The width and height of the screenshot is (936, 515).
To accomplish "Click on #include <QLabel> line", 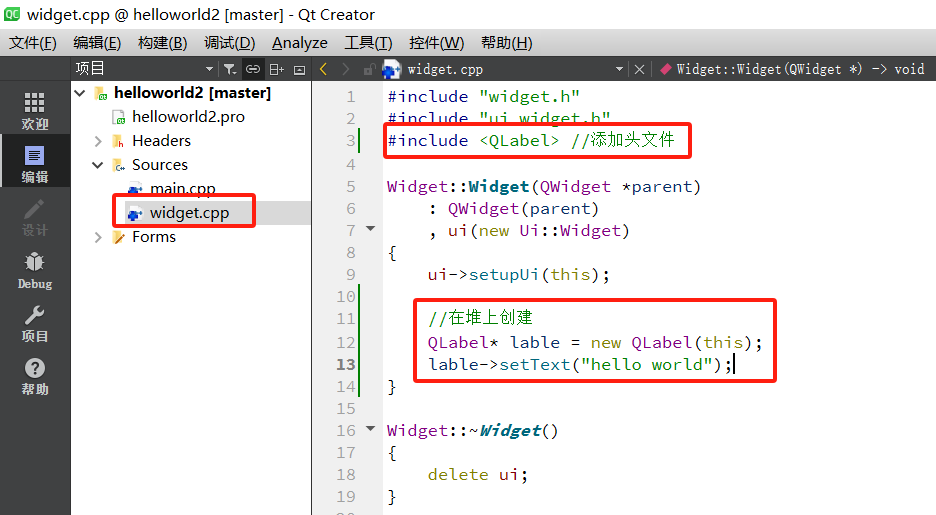I will [x=531, y=140].
